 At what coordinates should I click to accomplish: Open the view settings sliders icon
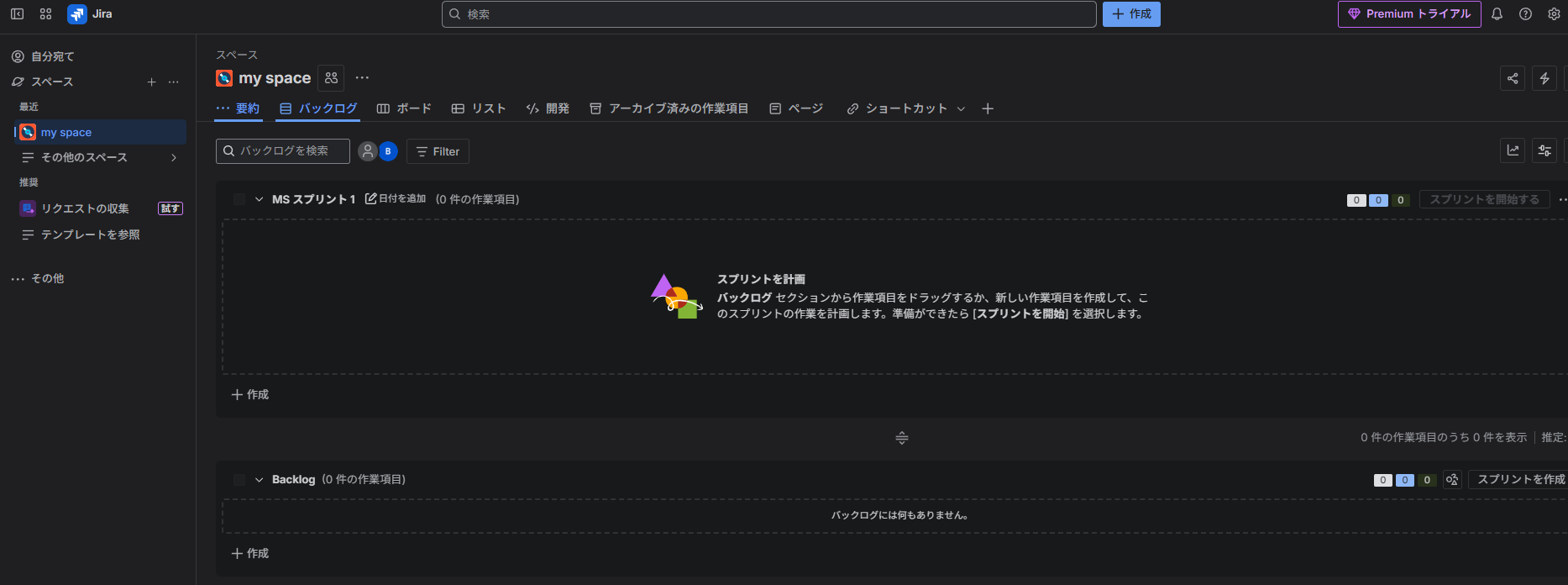coord(1544,150)
